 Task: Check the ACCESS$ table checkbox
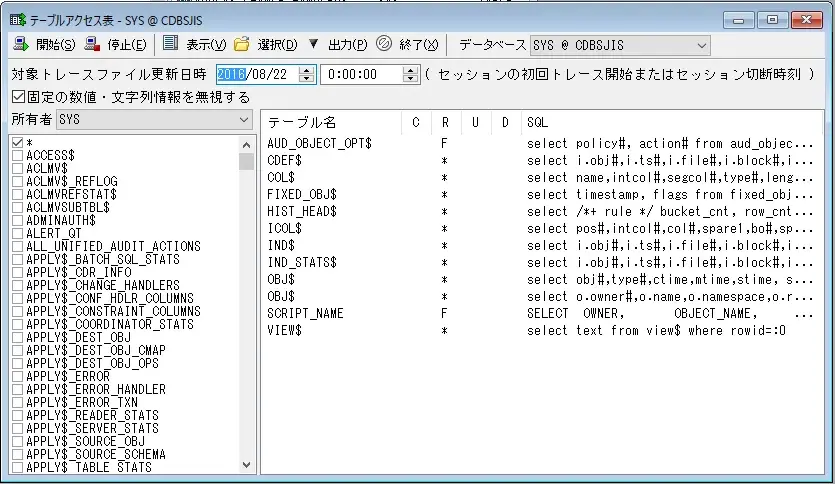pyautogui.click(x=18, y=156)
